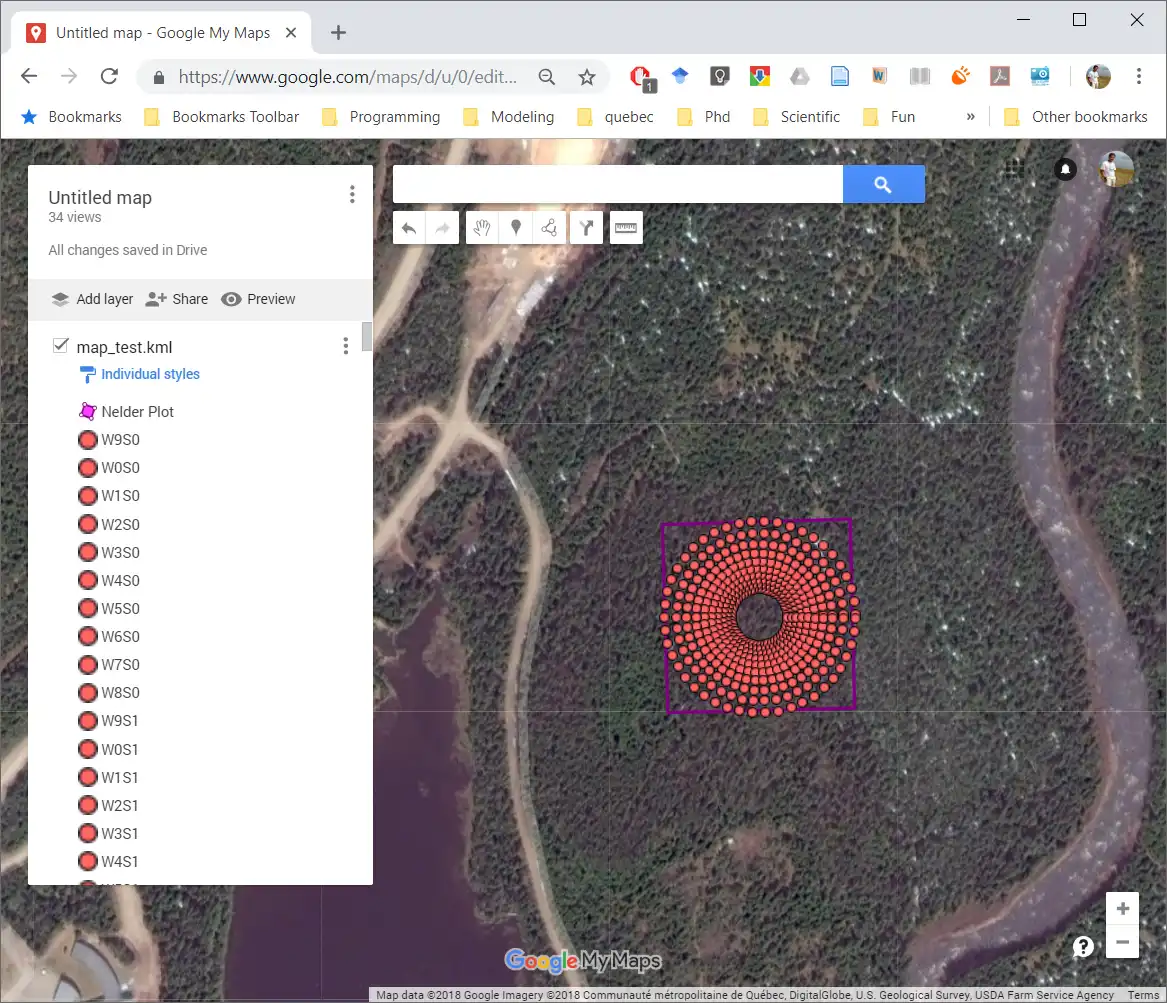Select the W9S0 marker item

(109, 440)
